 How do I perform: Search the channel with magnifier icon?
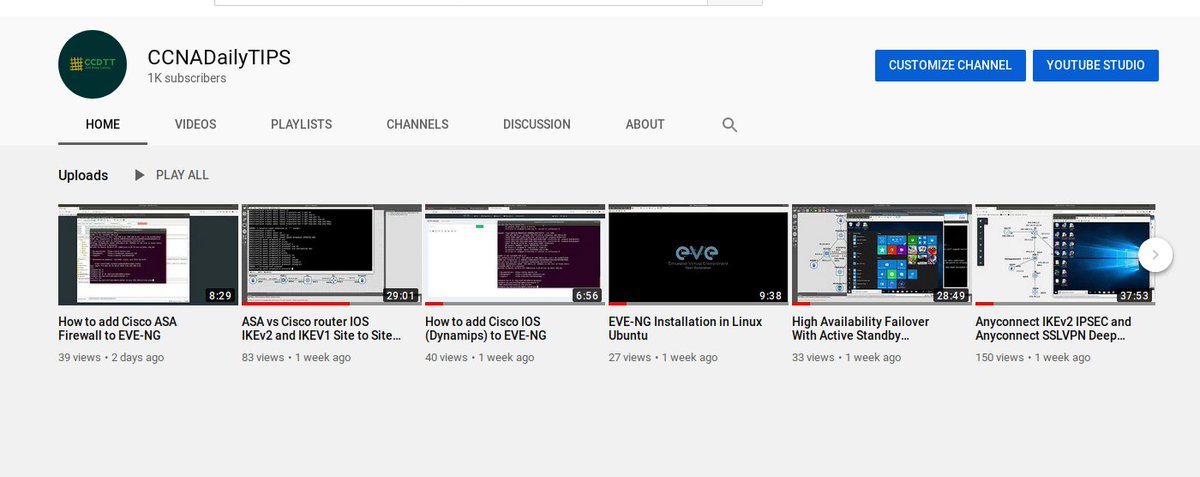click(x=729, y=125)
